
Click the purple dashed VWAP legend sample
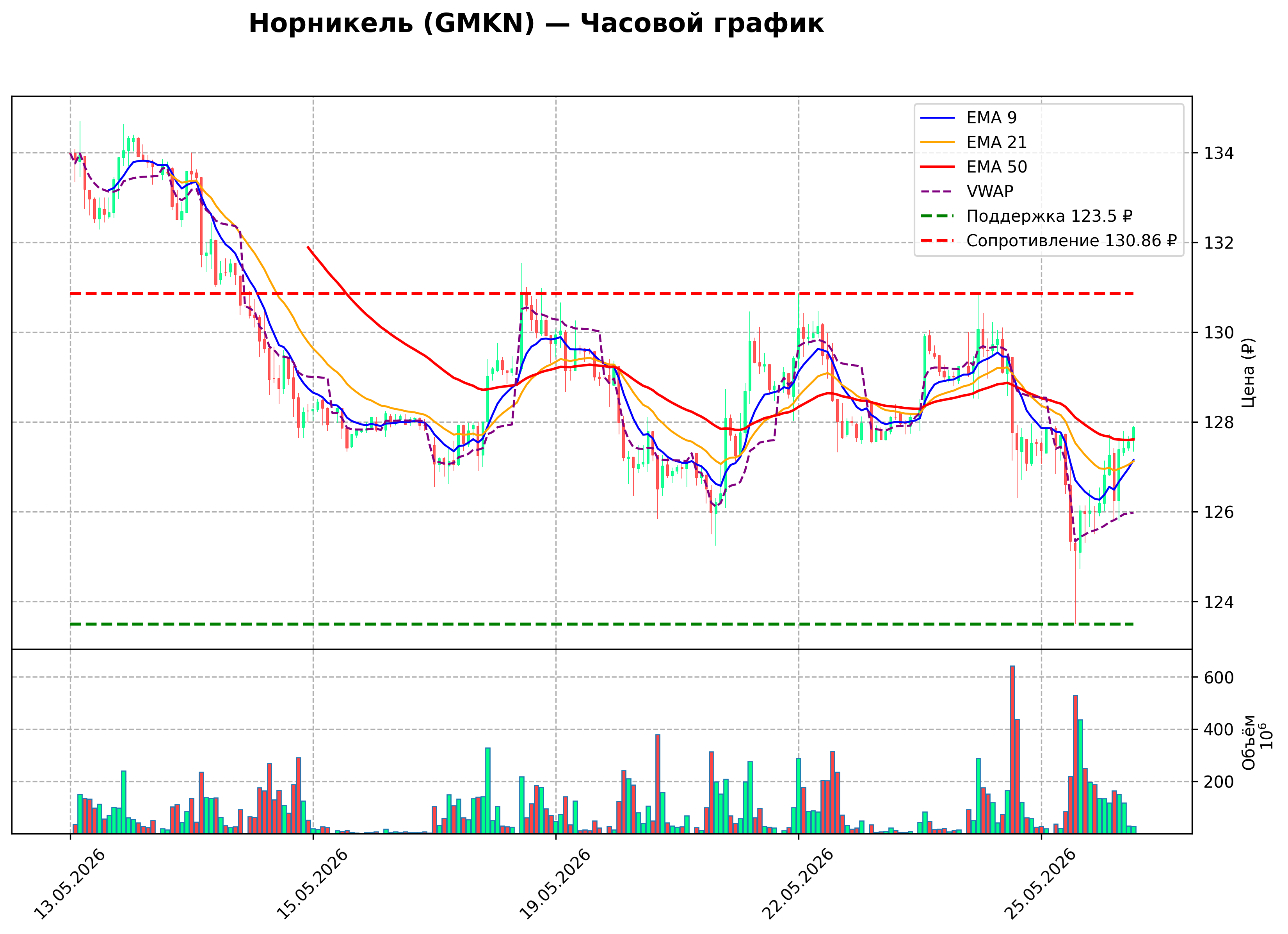click(x=938, y=191)
